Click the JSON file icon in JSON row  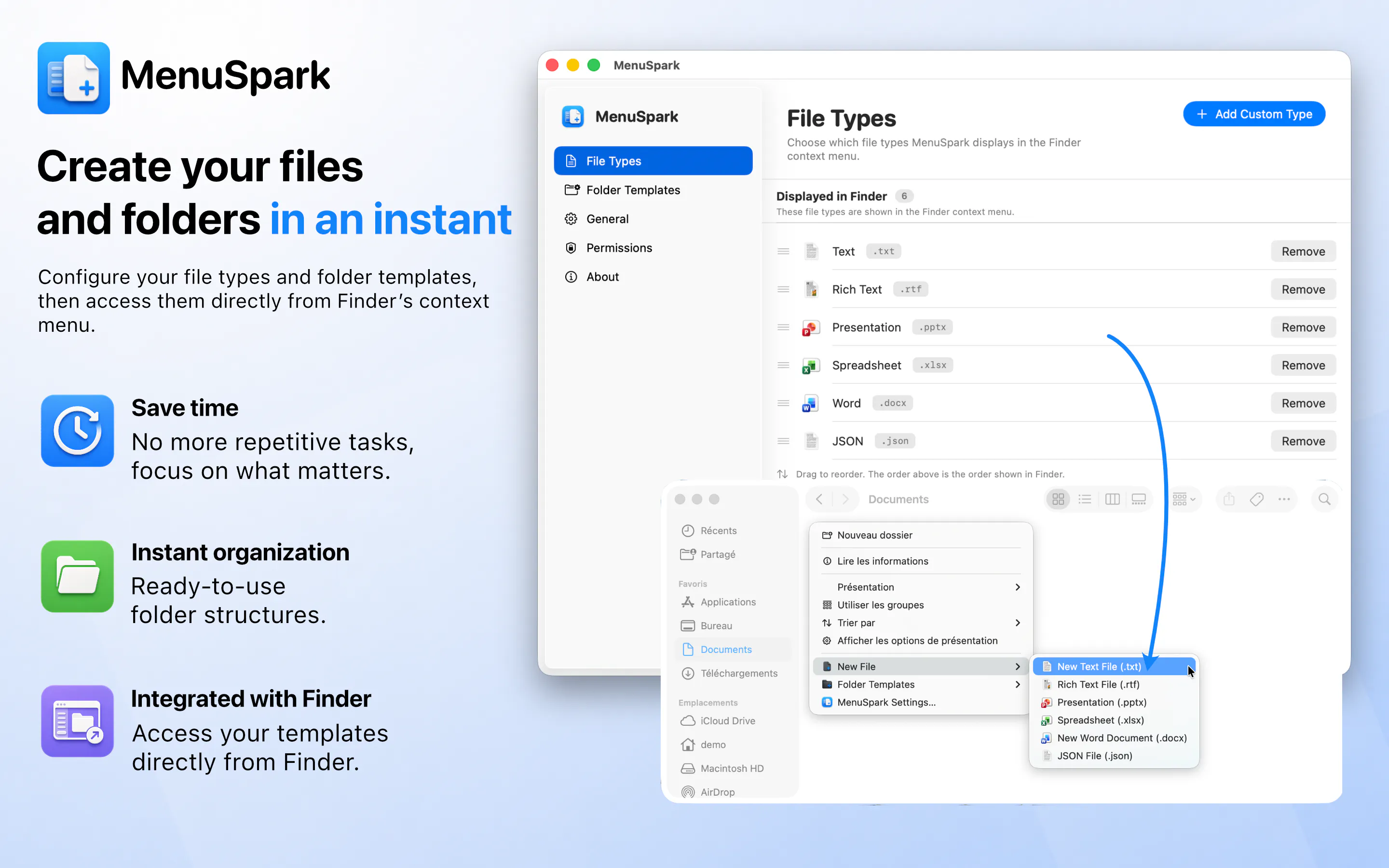coord(811,441)
